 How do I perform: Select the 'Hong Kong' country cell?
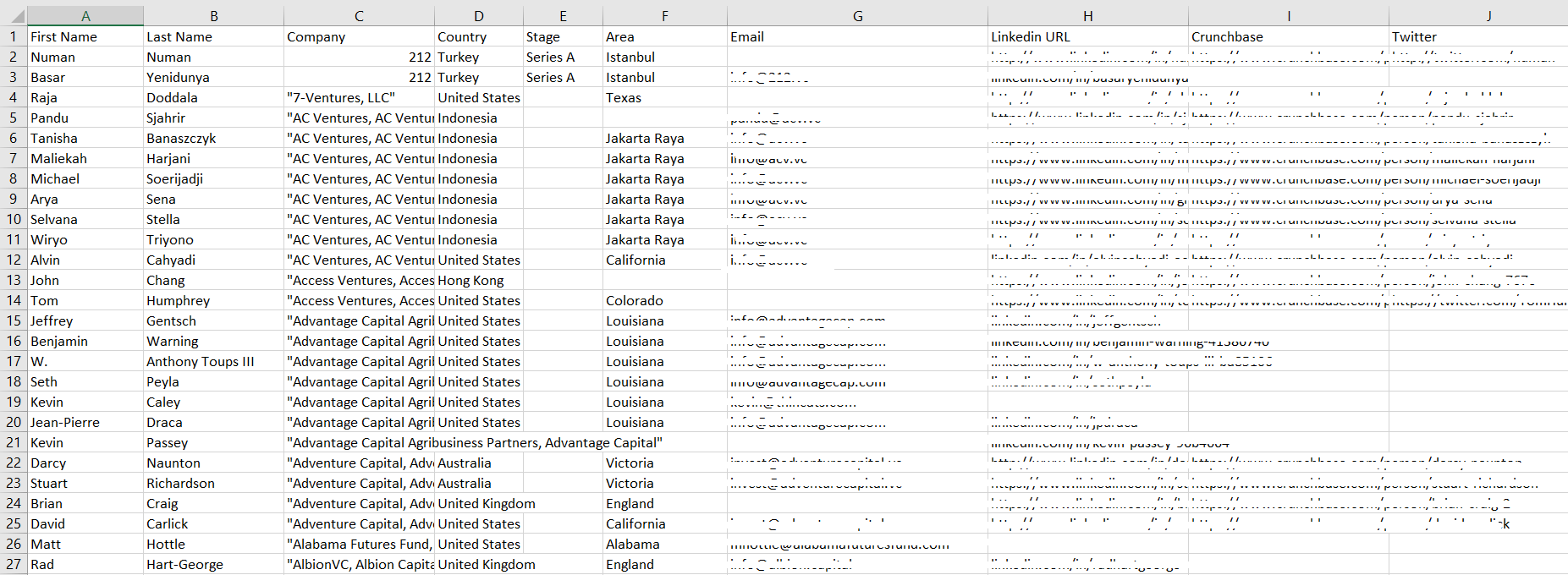[479, 280]
